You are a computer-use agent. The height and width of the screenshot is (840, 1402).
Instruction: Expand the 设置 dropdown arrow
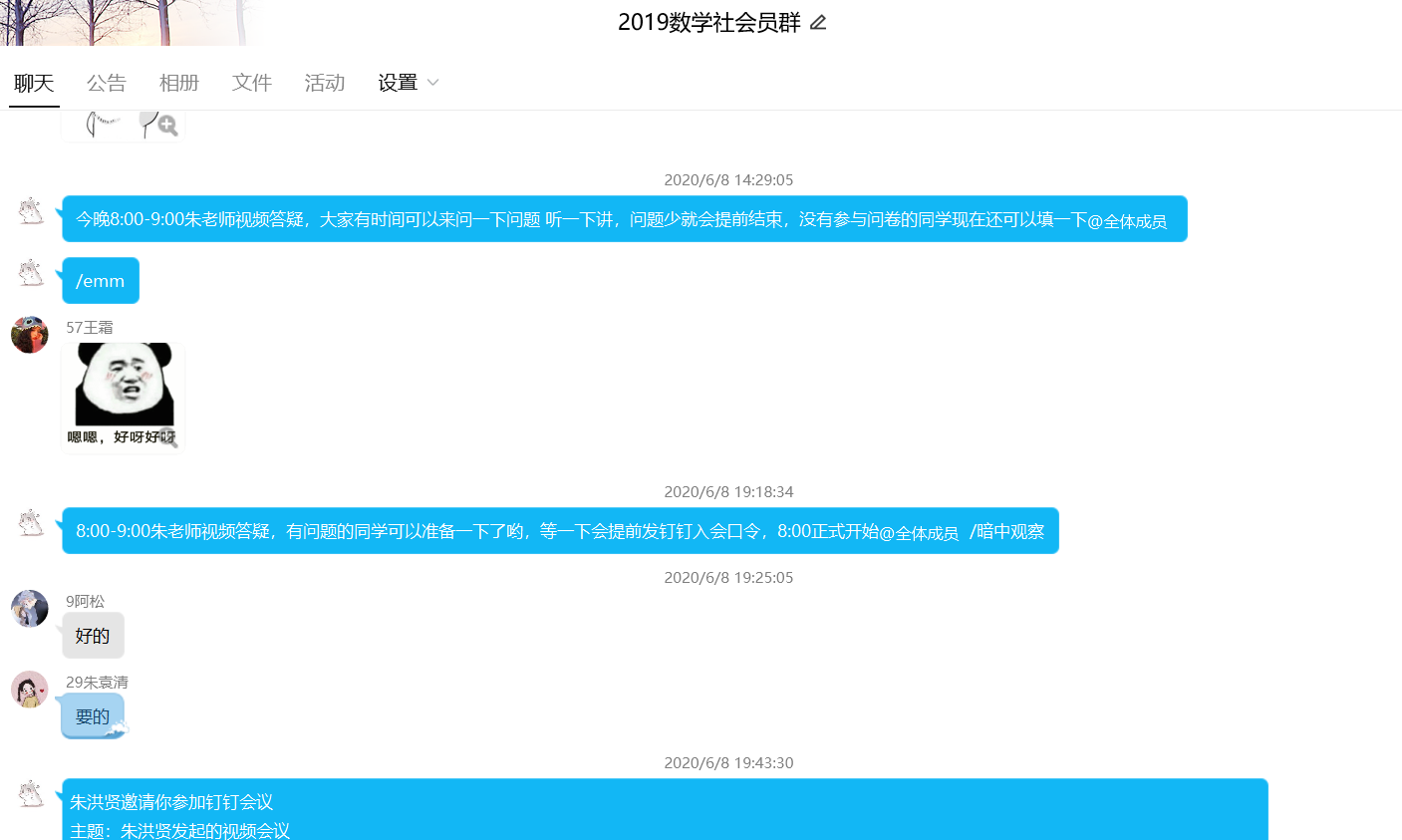pyautogui.click(x=432, y=83)
